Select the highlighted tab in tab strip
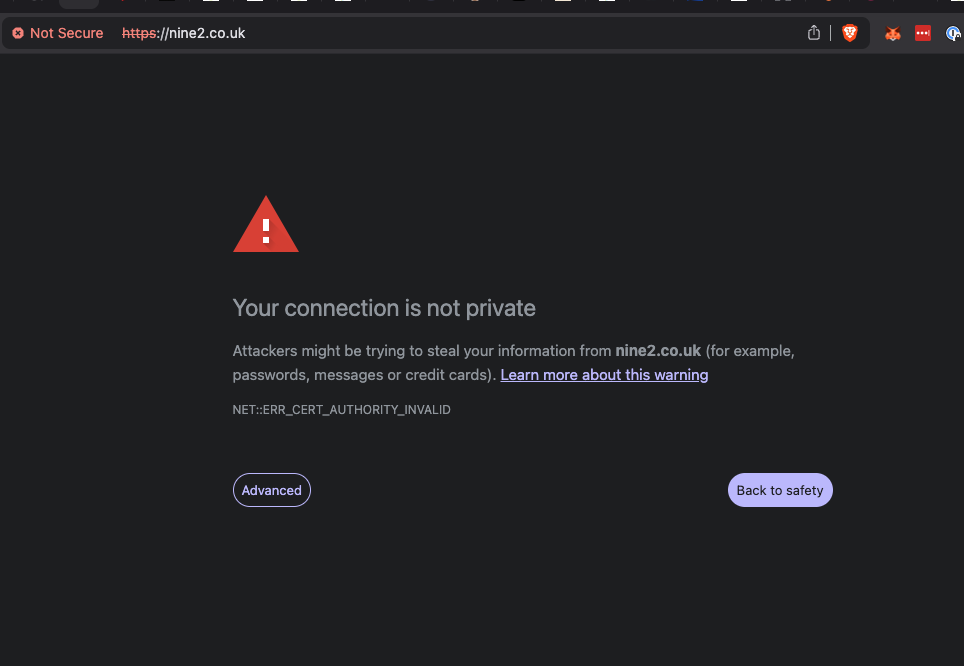Screen dimensions: 964x666 point(79,3)
